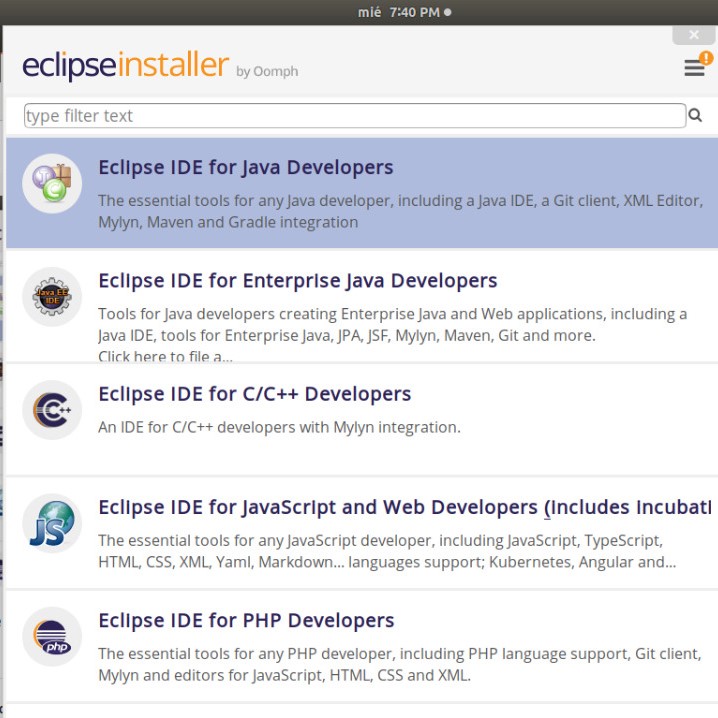Click the Eclipse Installer logo
This screenshot has width=718, height=718.
coord(125,66)
